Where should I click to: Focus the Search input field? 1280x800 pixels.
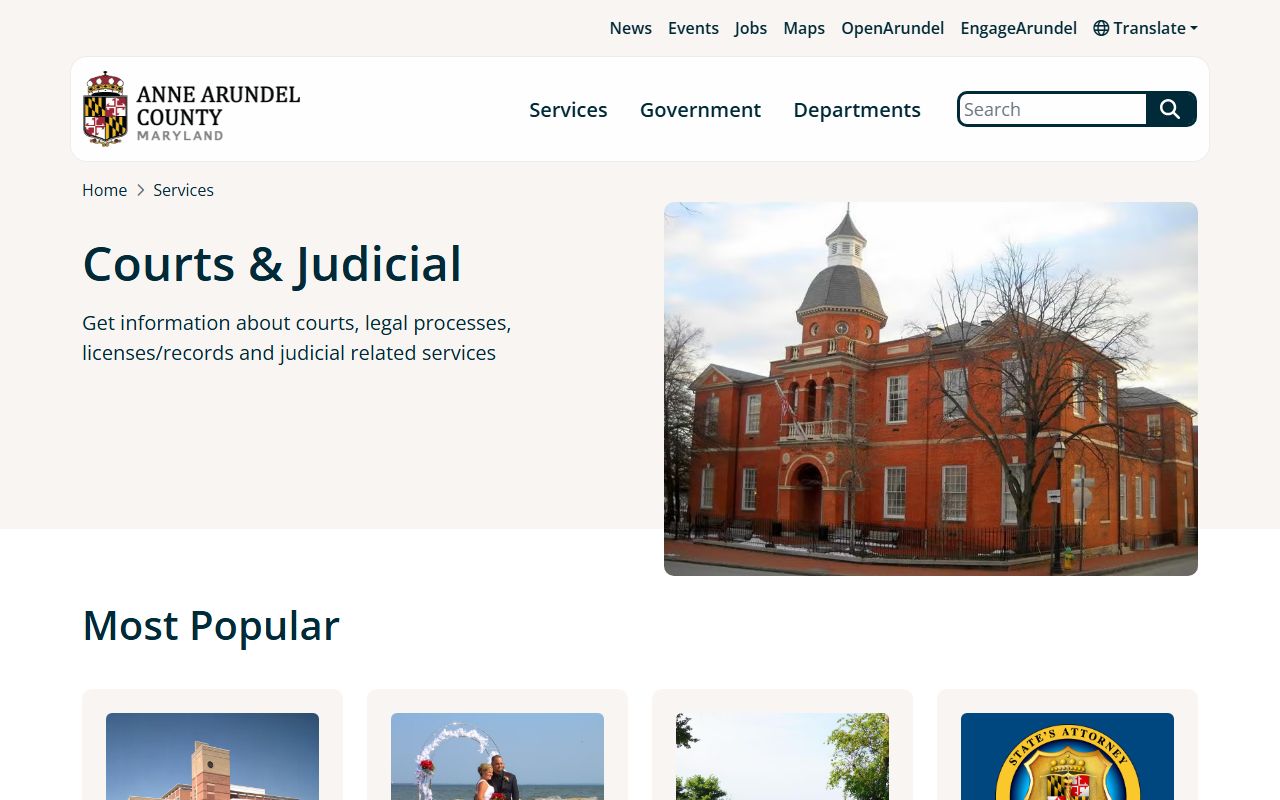pos(1052,109)
